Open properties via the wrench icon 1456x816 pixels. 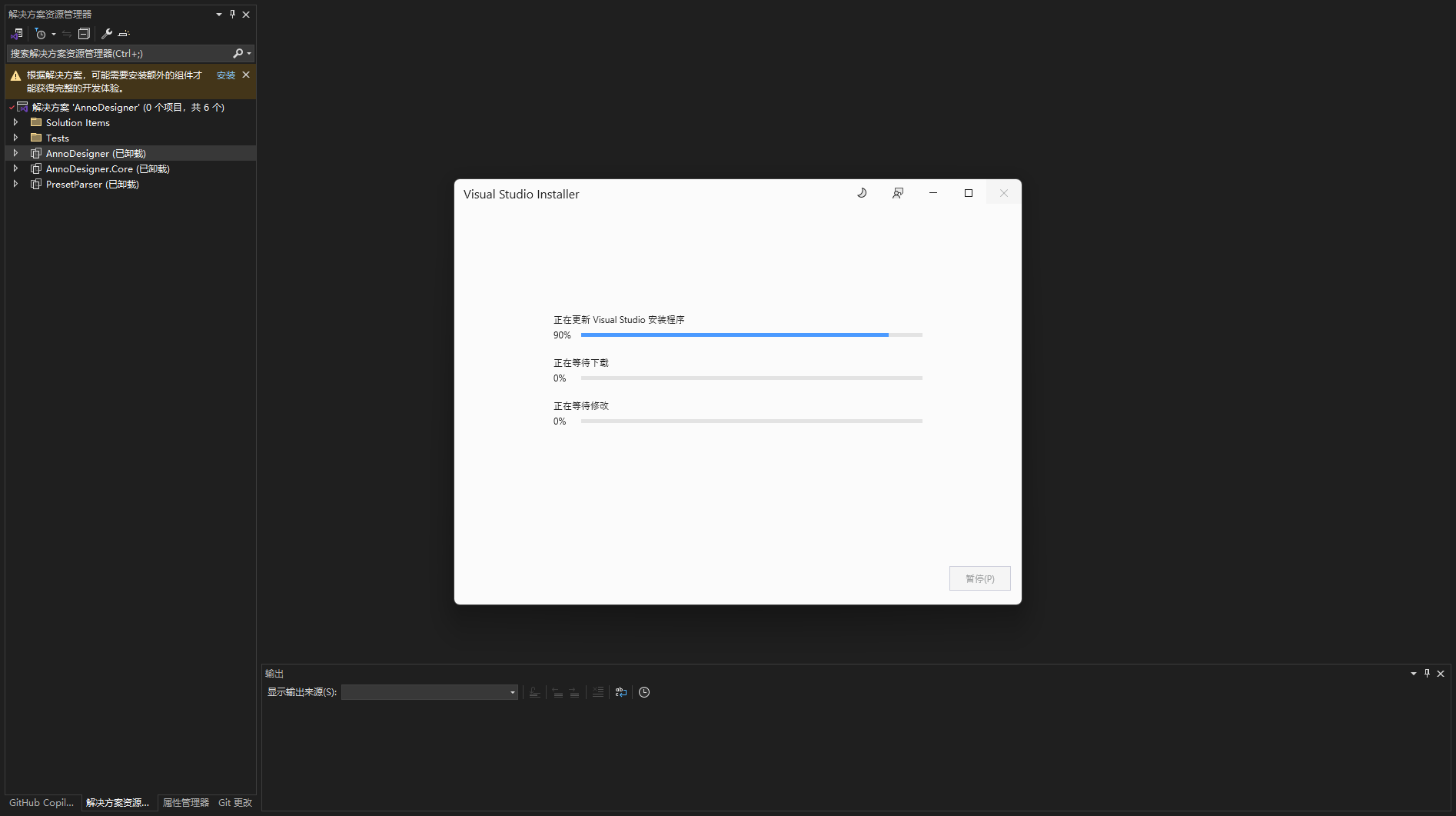click(x=107, y=34)
